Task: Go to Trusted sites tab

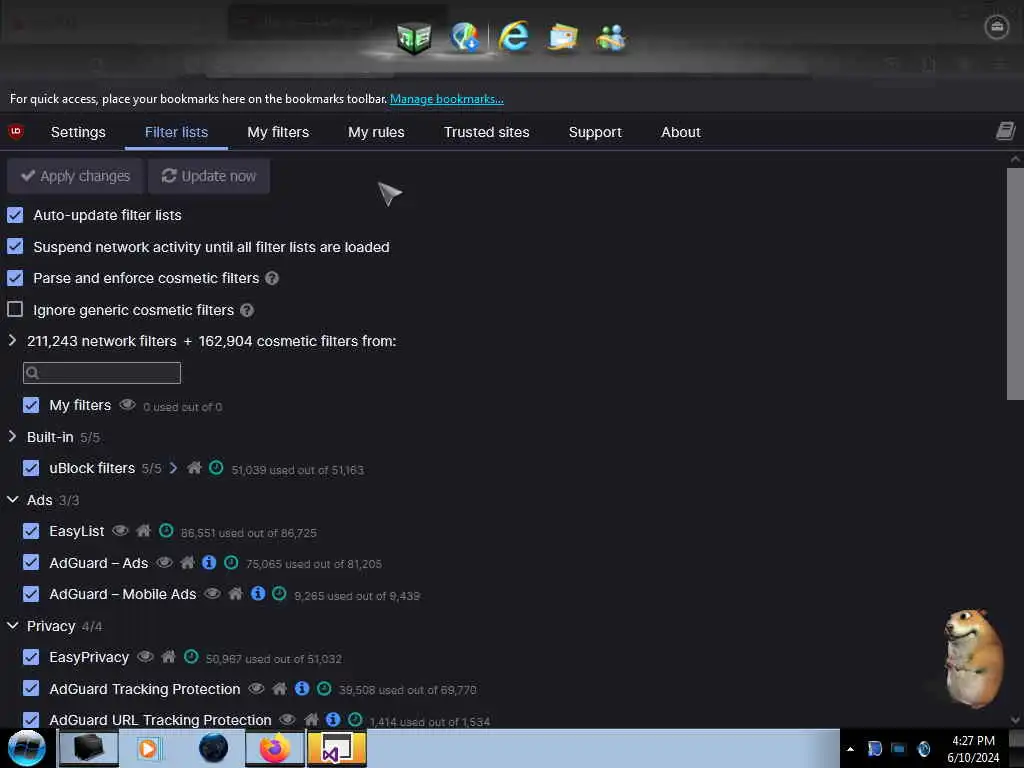Action: (x=487, y=132)
